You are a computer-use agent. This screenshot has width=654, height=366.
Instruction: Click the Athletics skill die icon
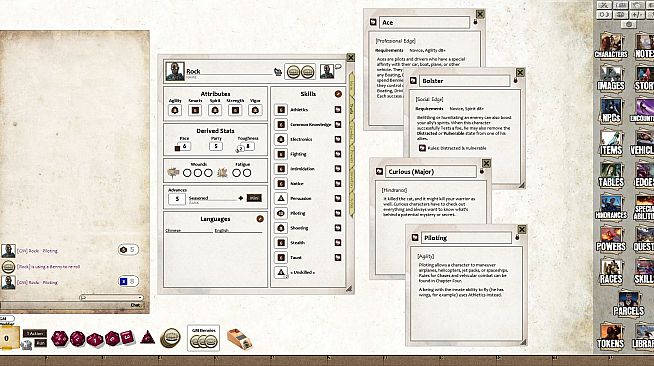click(281, 110)
